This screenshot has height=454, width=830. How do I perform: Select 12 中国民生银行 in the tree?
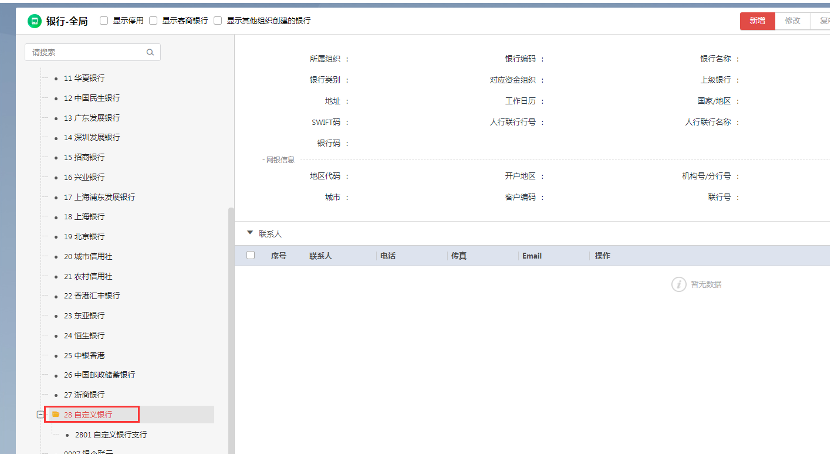(92, 98)
